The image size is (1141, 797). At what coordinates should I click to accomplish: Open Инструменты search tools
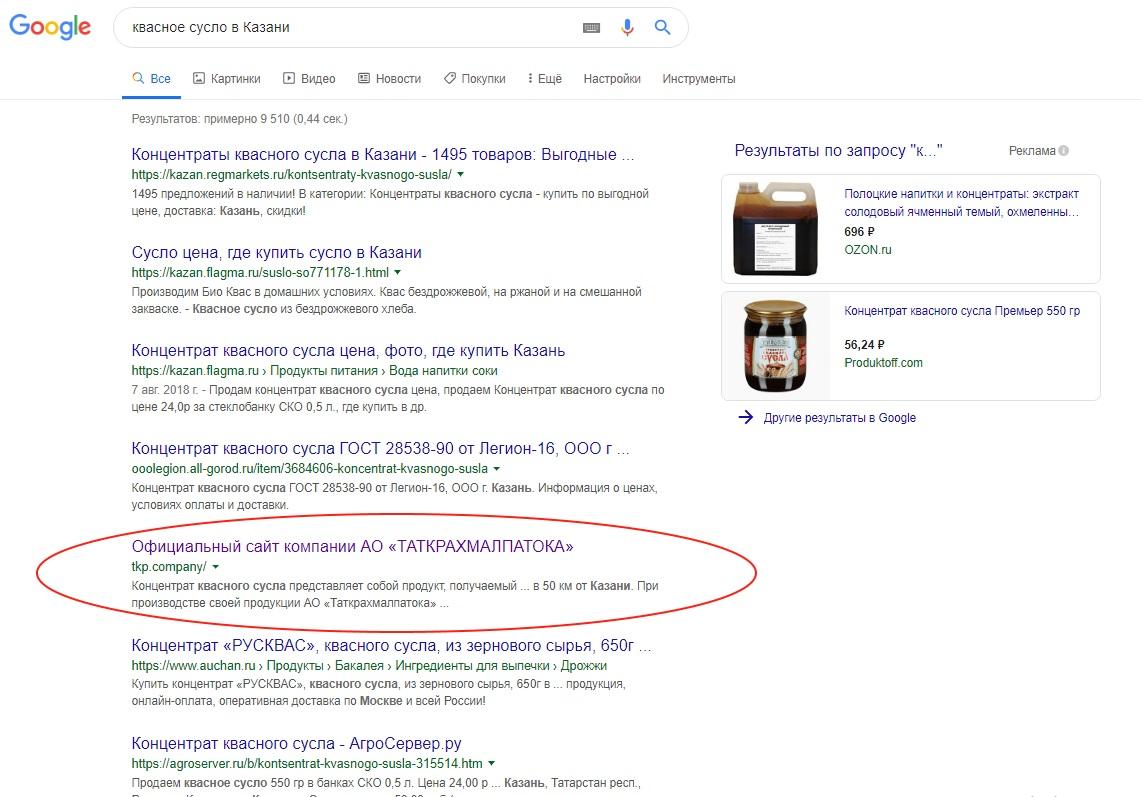(x=699, y=79)
